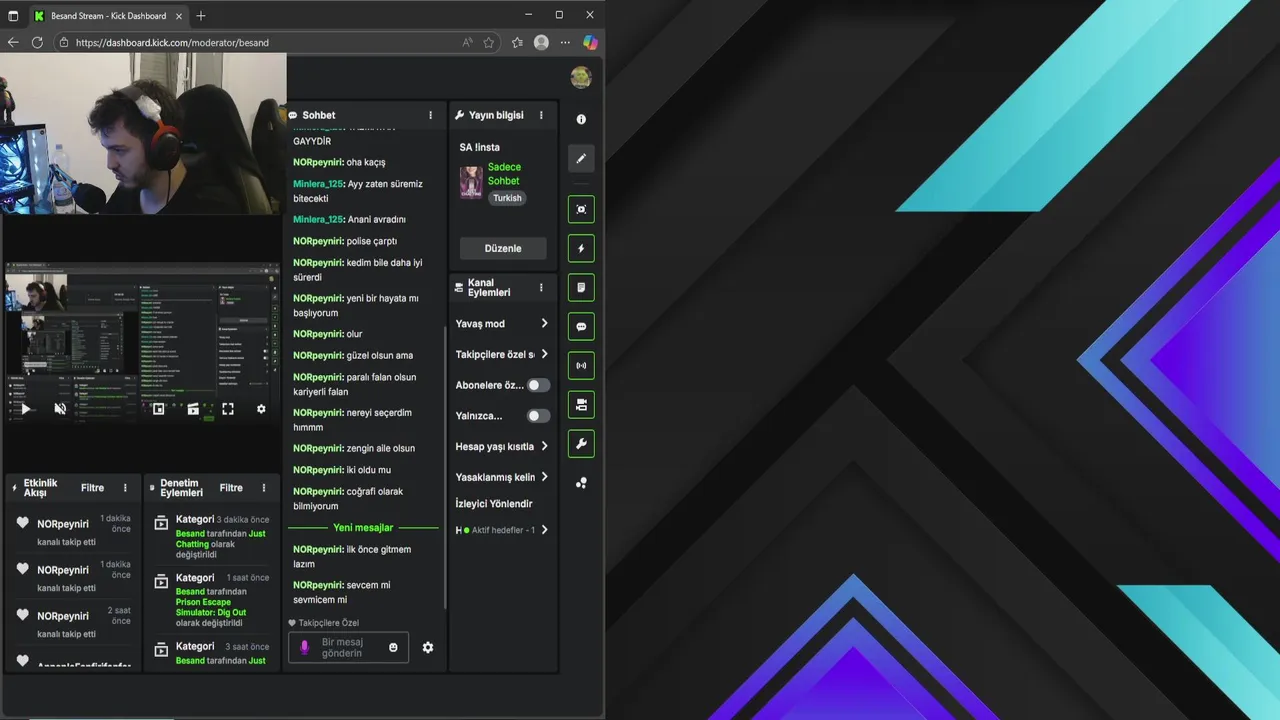Screen dimensions: 1280x720
Task: Toggle chat bubble widget in sidebar
Action: [581, 326]
